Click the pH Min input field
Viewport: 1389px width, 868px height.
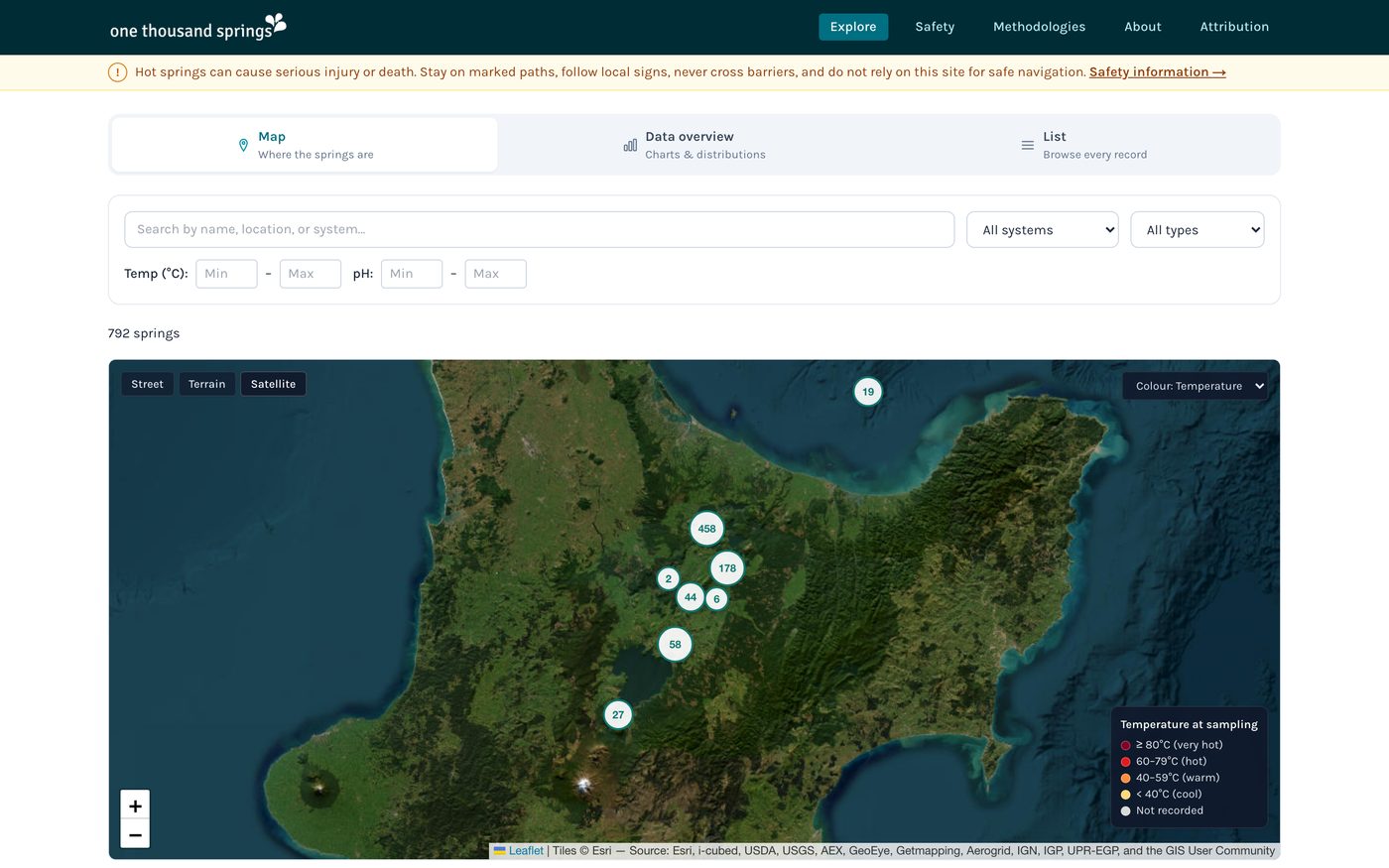(x=412, y=274)
